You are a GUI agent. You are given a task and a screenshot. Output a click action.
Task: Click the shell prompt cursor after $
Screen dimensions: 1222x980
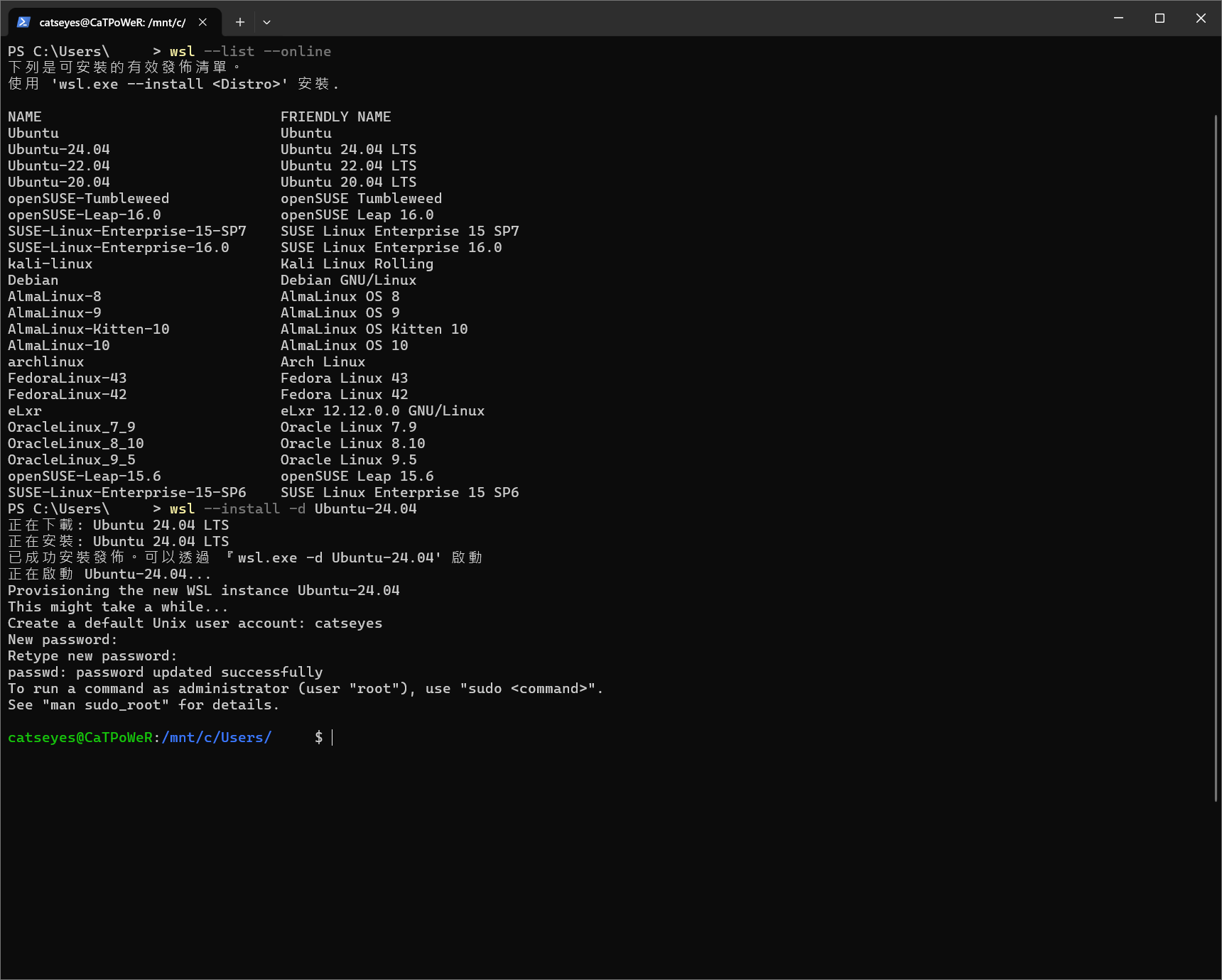point(332,737)
